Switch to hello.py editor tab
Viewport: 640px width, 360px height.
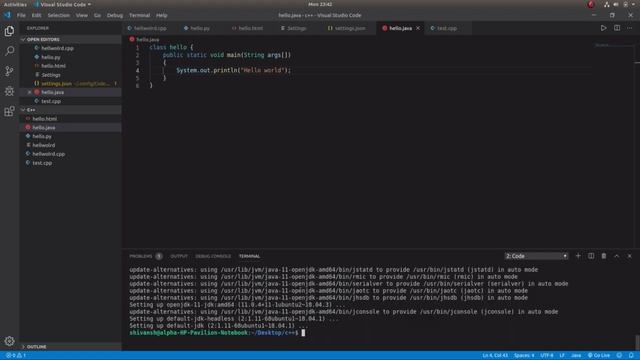[199, 28]
